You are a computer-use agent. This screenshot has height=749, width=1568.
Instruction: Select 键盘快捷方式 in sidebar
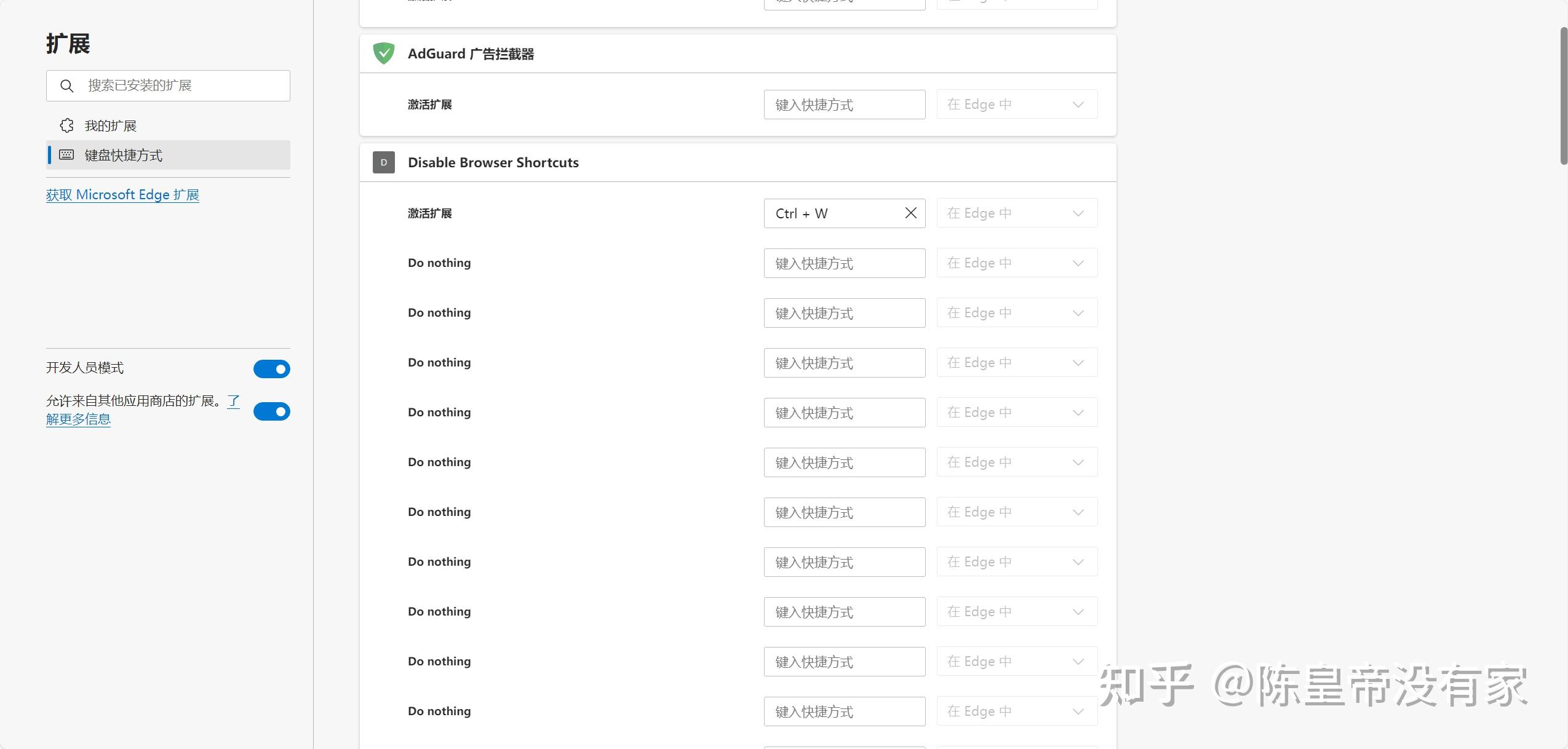[124, 155]
